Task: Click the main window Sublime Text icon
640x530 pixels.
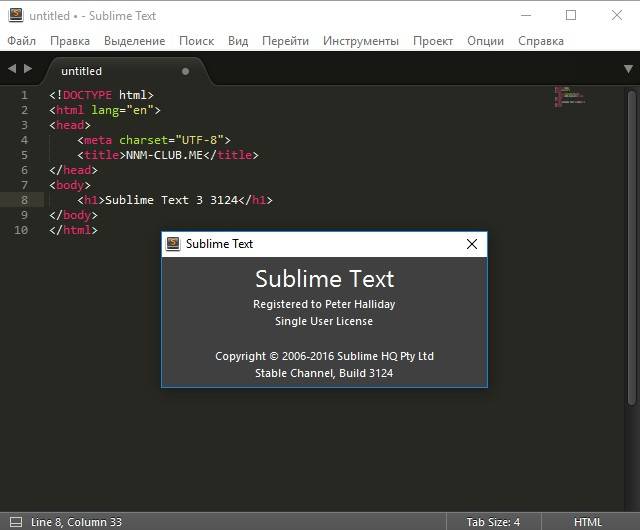Action: (16, 15)
